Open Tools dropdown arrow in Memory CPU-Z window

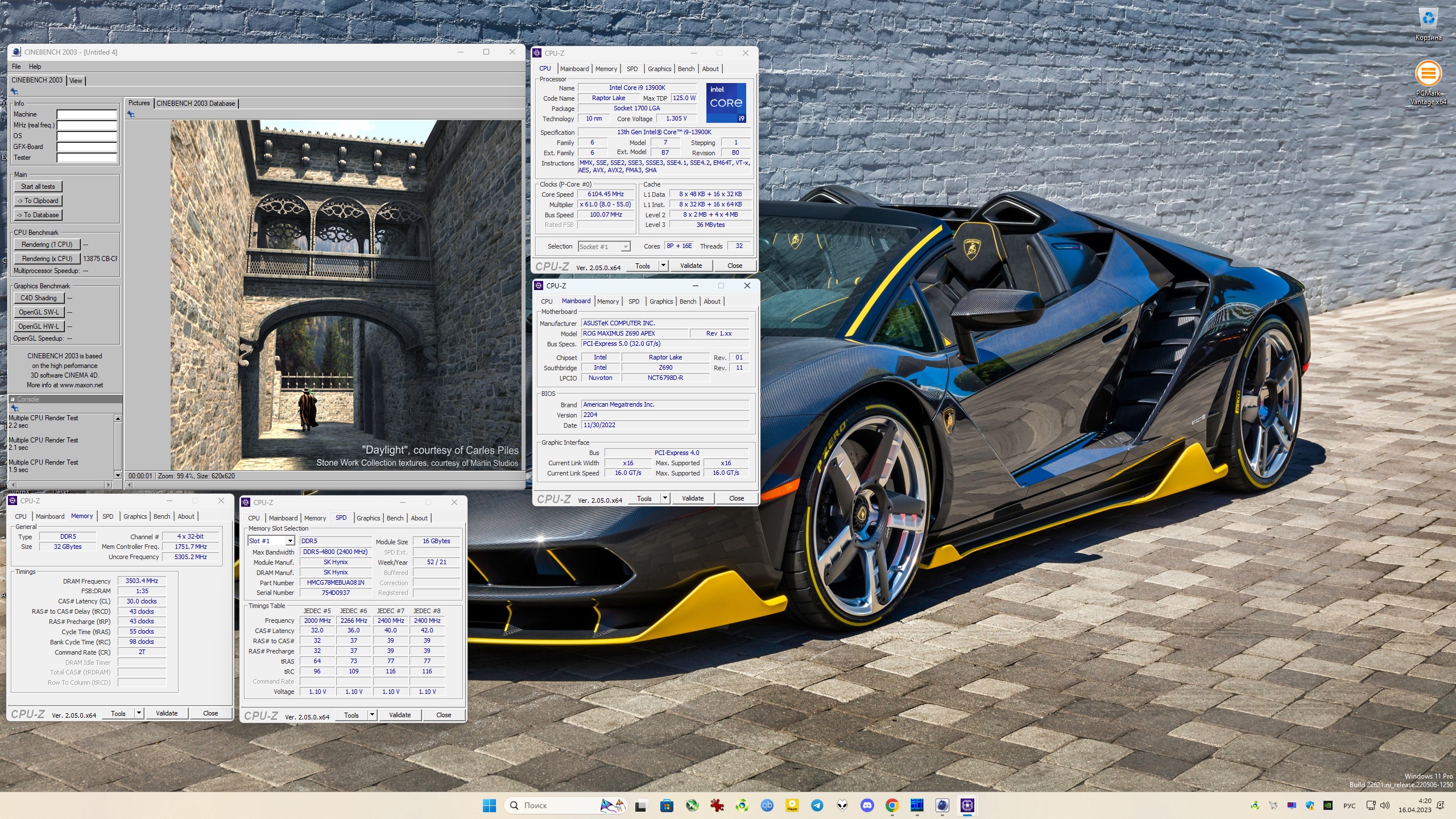pos(138,713)
